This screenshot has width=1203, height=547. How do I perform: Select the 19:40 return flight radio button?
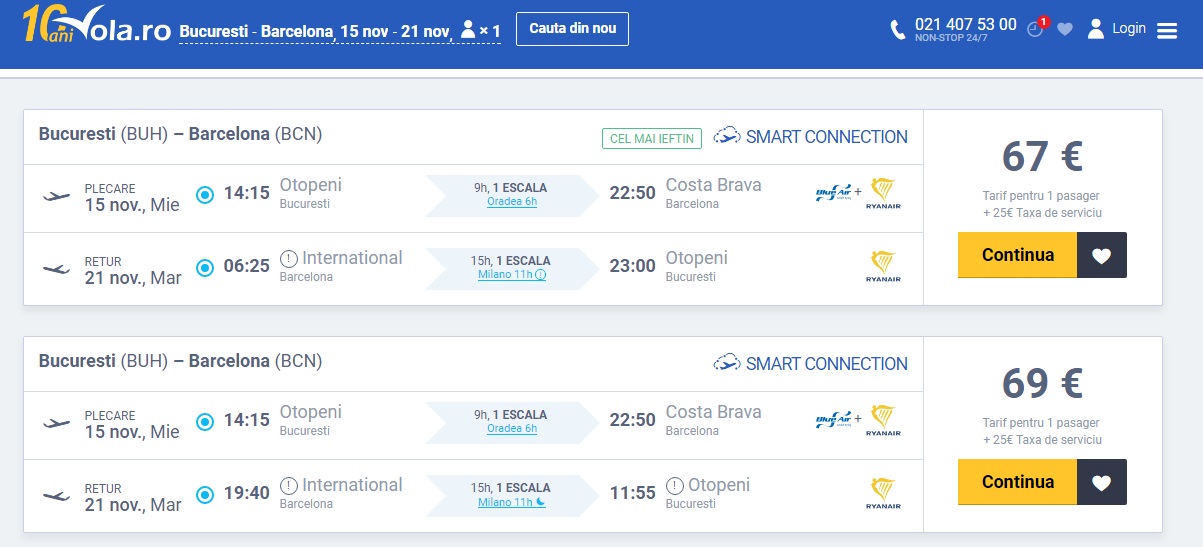(205, 494)
